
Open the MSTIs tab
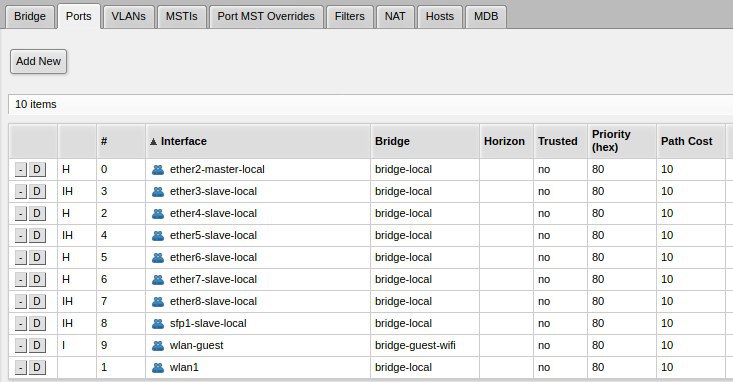(x=181, y=16)
